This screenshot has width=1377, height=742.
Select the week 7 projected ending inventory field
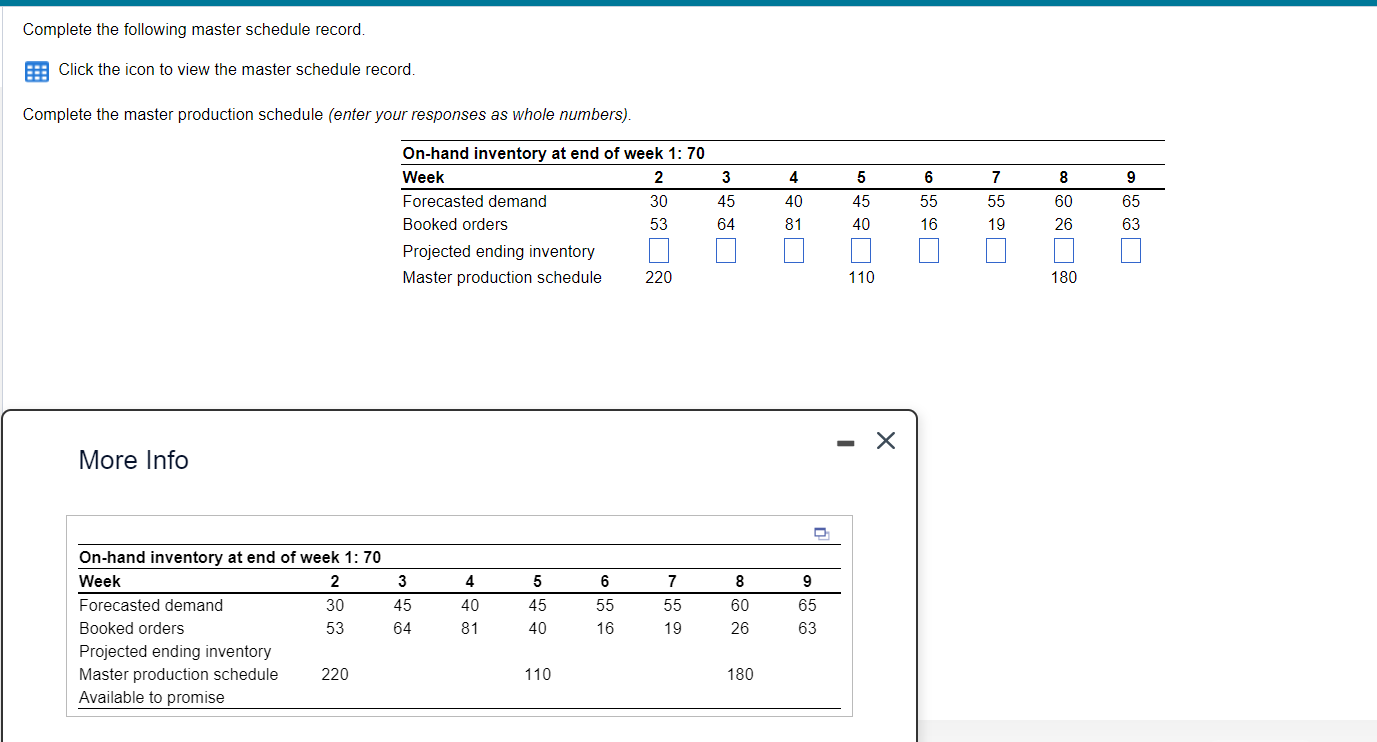(x=995, y=250)
